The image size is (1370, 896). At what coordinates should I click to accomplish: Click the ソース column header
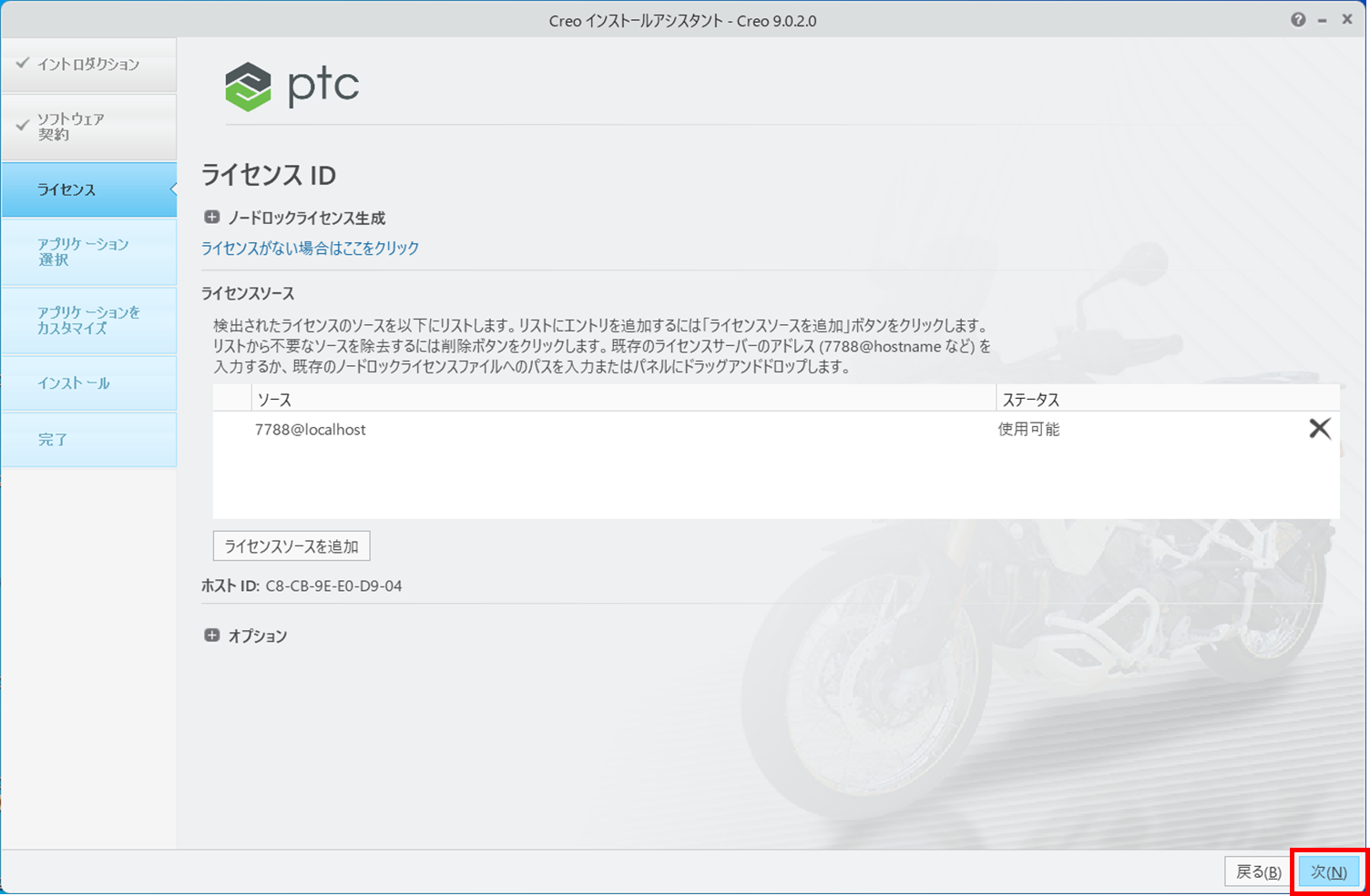[x=274, y=400]
